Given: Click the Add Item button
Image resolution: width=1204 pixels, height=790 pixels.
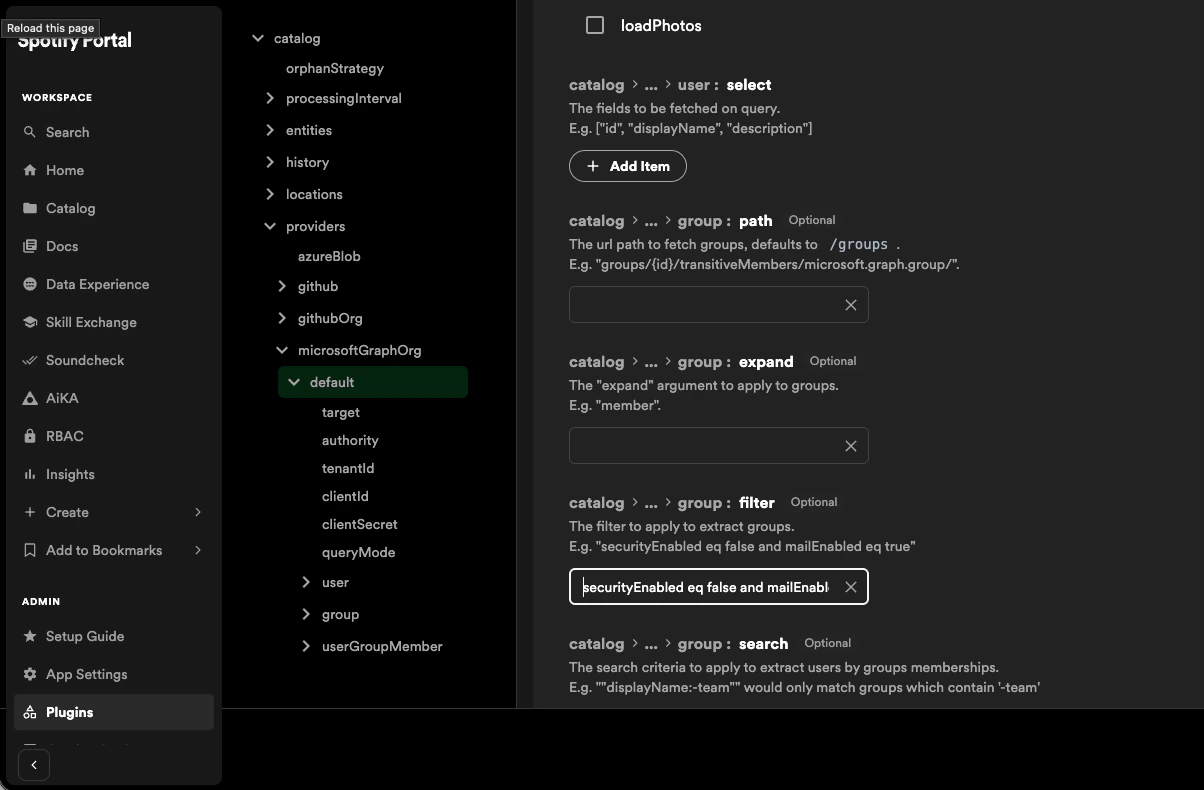Looking at the screenshot, I should click(x=628, y=166).
